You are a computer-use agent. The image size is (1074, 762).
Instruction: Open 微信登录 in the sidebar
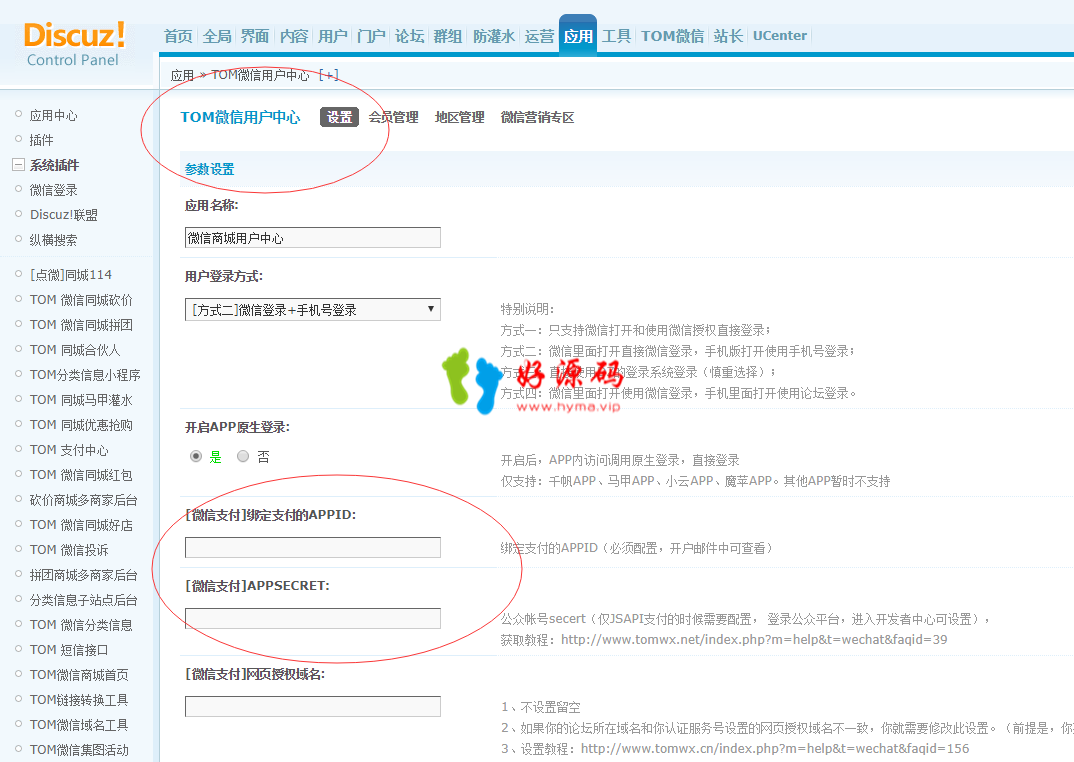[x=53, y=190]
